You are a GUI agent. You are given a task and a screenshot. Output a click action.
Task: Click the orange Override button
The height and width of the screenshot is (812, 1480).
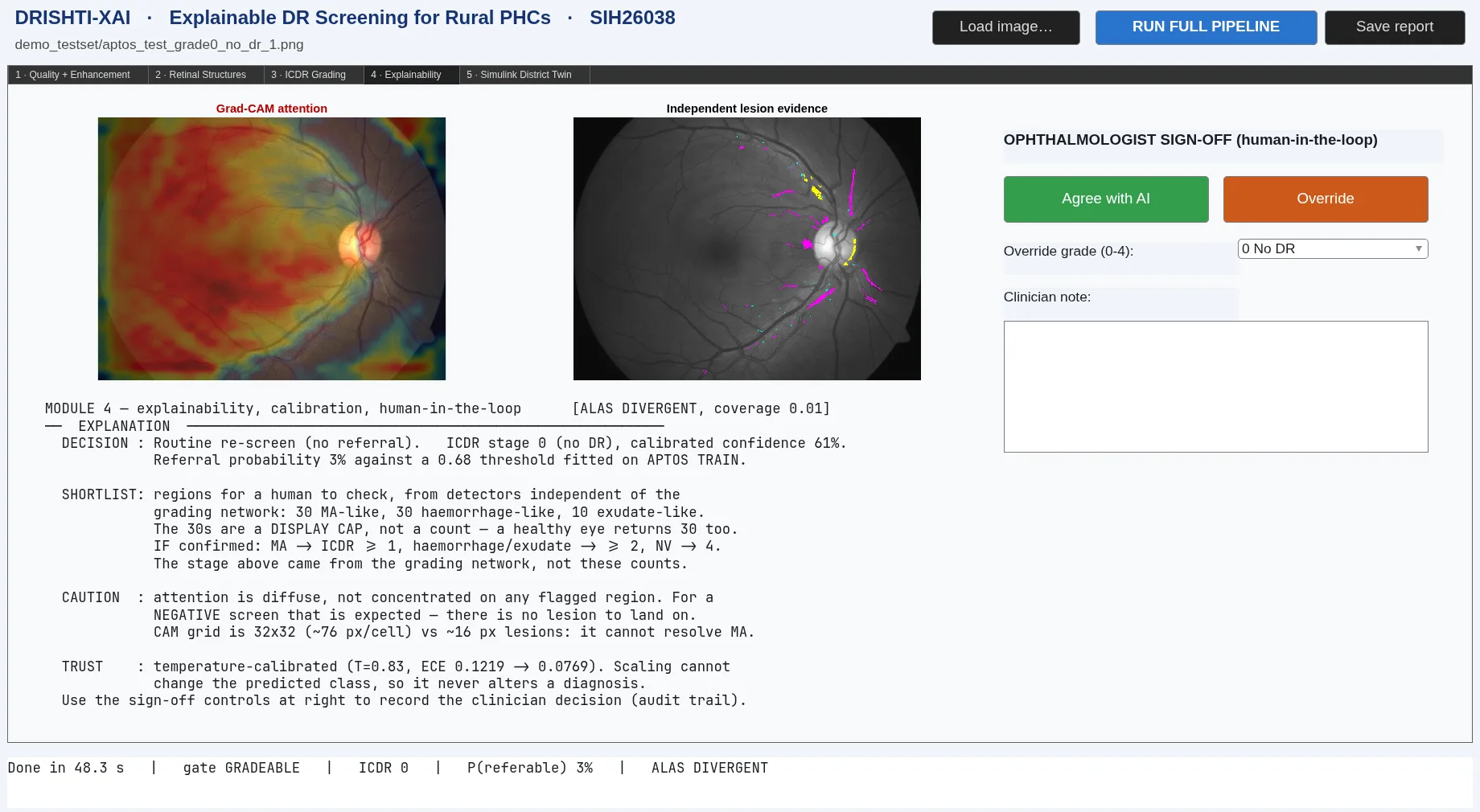pos(1326,199)
